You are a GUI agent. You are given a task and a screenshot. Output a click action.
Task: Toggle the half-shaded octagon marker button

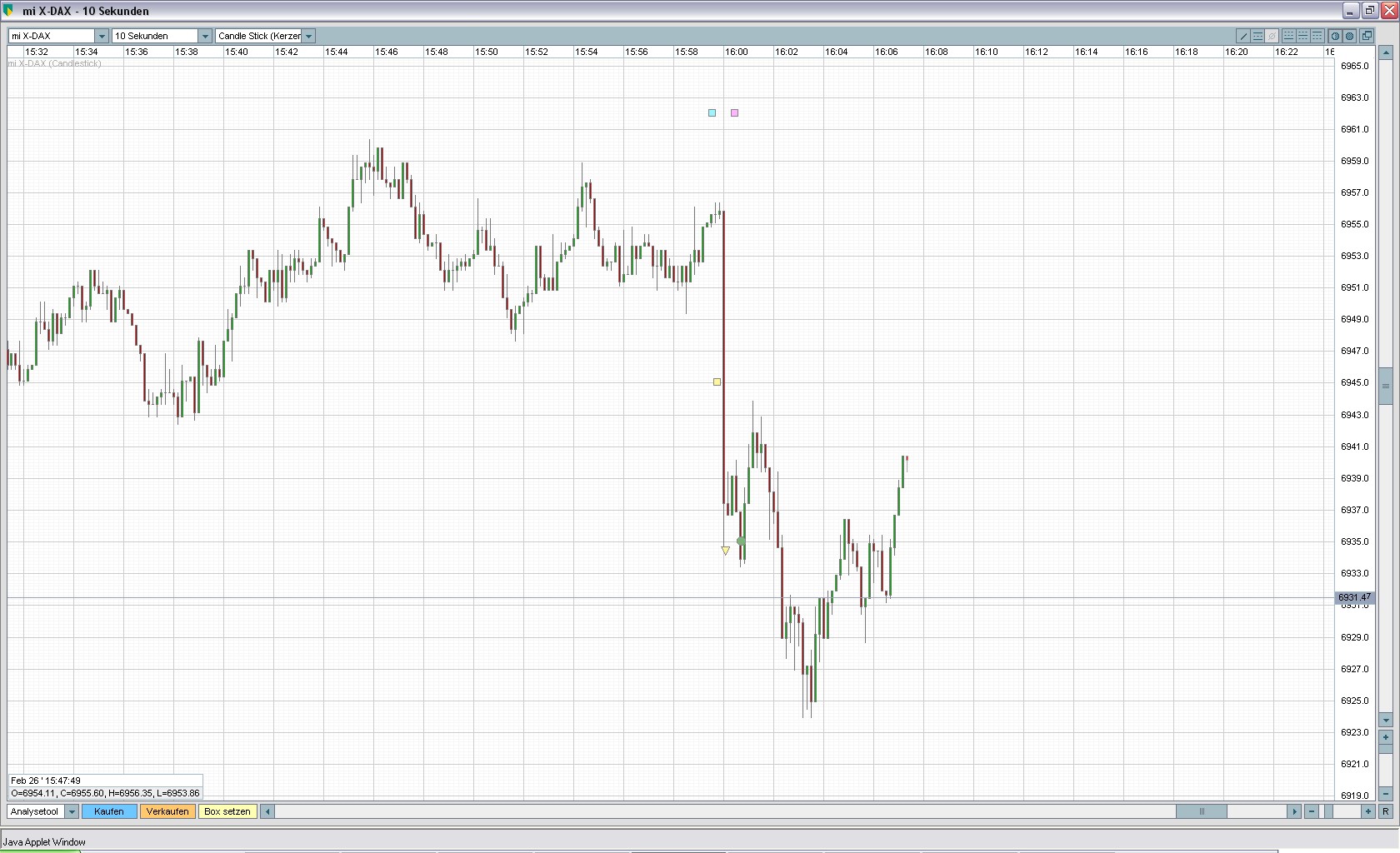point(1335,36)
